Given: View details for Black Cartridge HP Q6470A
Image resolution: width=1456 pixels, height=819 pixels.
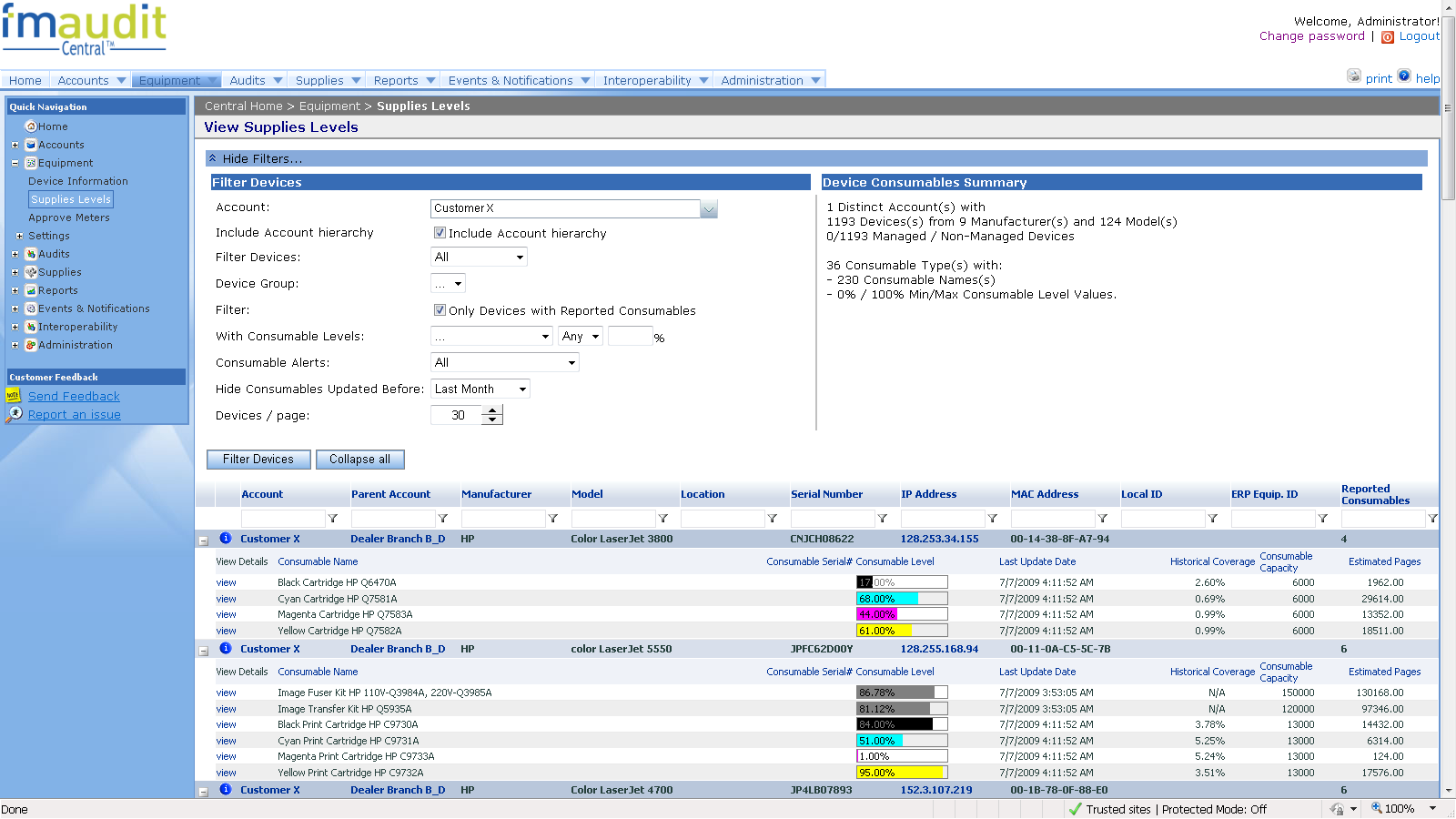Looking at the screenshot, I should pyautogui.click(x=226, y=582).
